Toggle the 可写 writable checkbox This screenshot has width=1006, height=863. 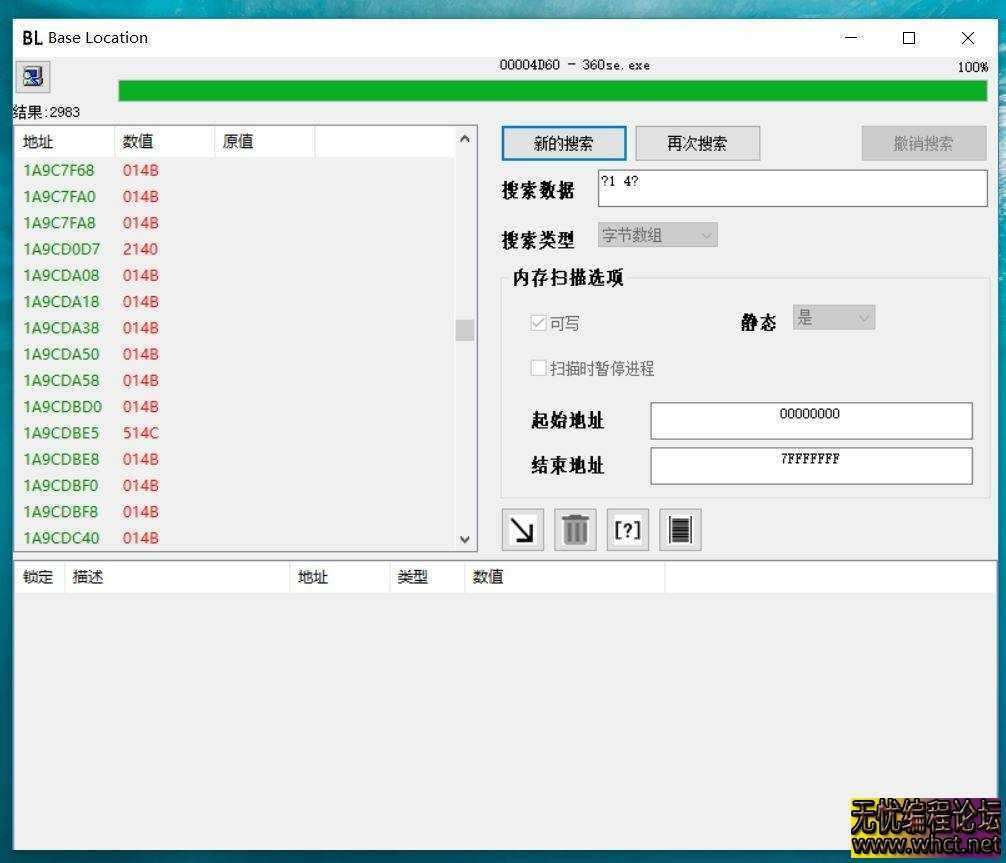(x=539, y=322)
